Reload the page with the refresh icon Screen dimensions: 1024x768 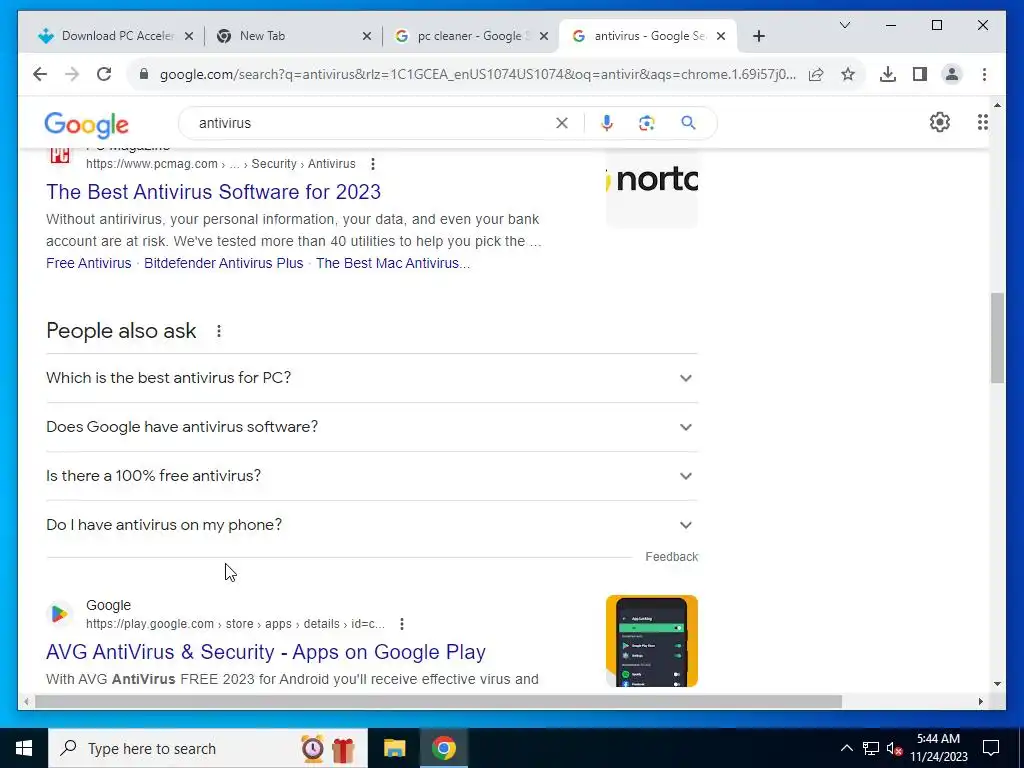pos(104,74)
